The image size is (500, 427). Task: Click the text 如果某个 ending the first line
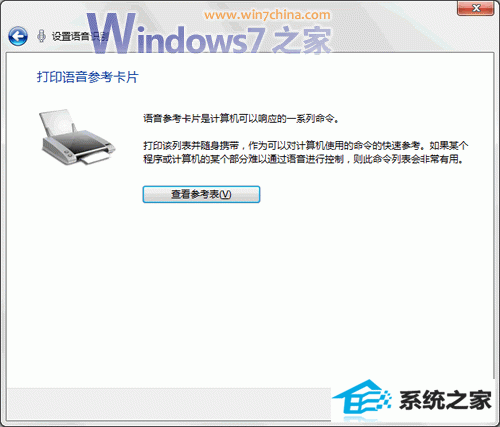point(449,146)
